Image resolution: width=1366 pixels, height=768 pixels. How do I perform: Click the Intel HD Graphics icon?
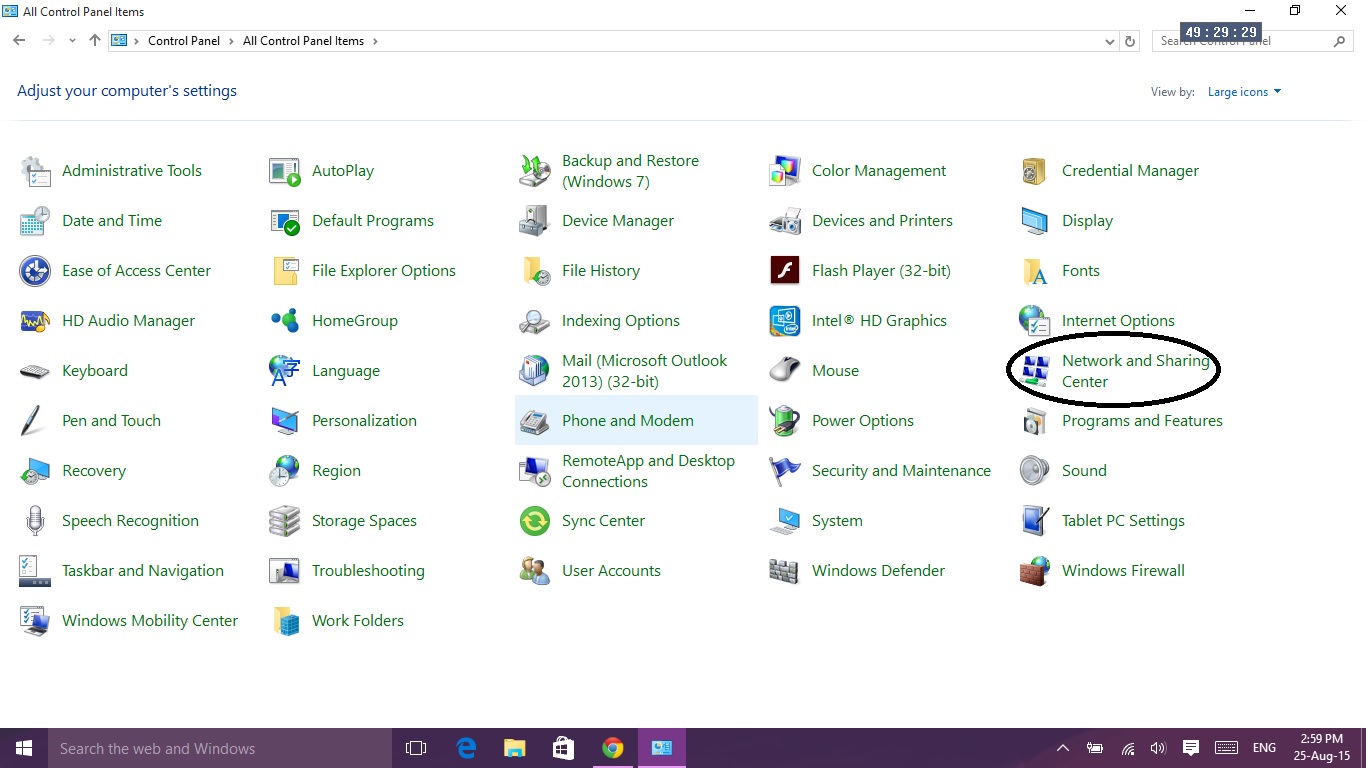(x=785, y=321)
